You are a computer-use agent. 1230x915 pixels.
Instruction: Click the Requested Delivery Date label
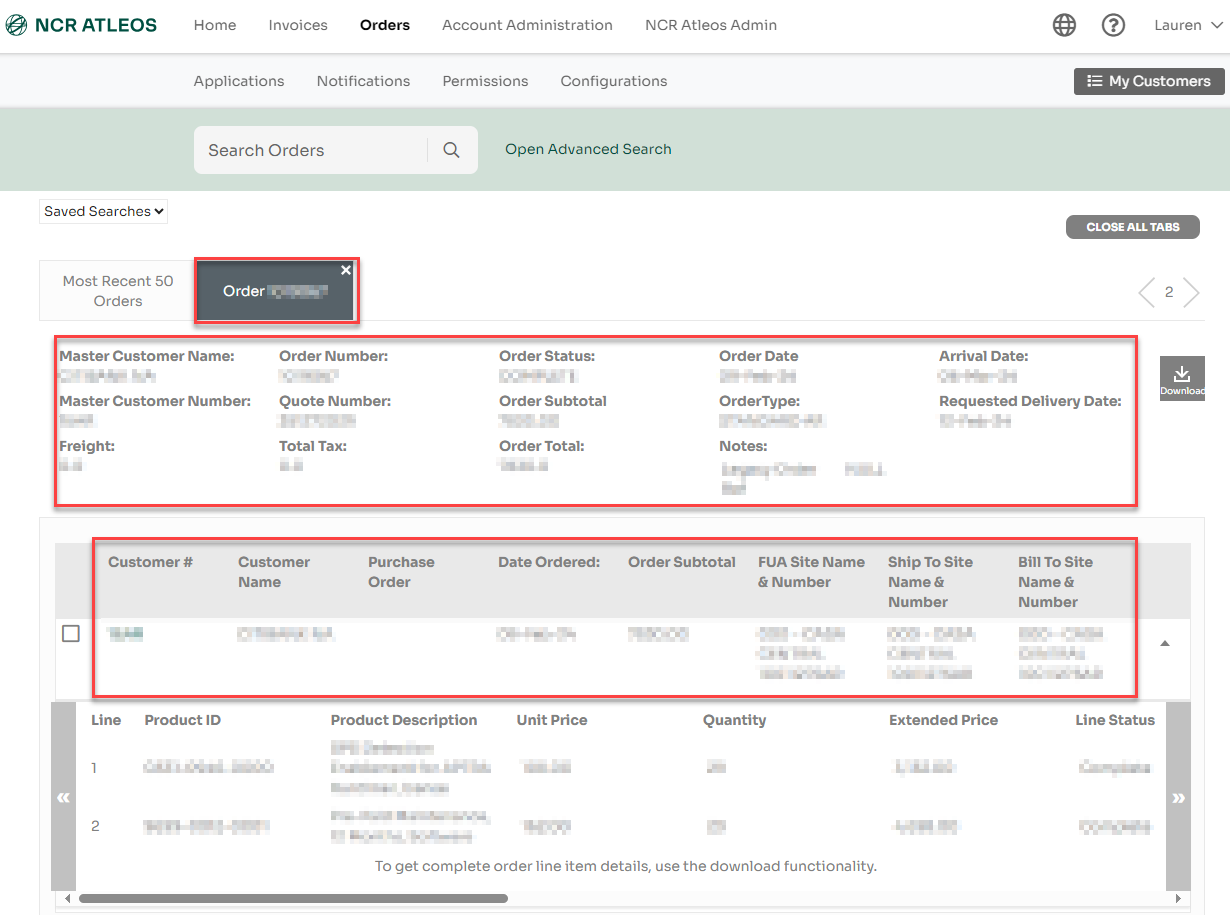point(1030,401)
